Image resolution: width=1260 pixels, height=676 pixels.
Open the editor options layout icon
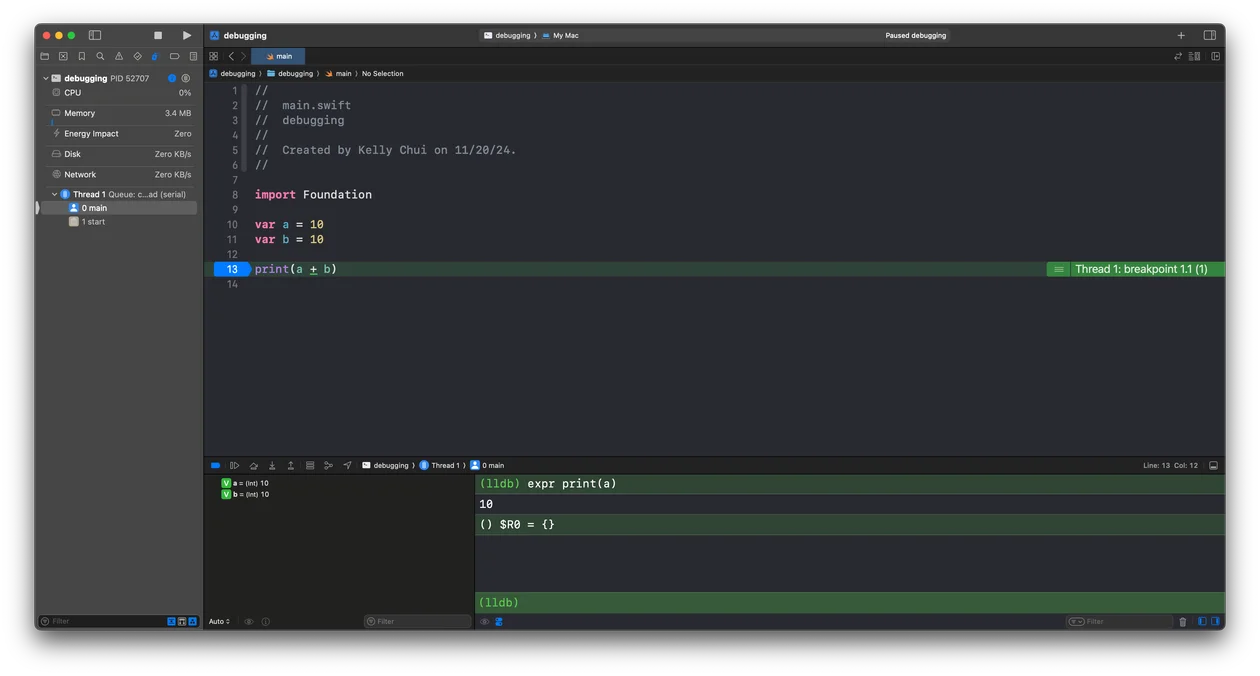pos(1194,56)
